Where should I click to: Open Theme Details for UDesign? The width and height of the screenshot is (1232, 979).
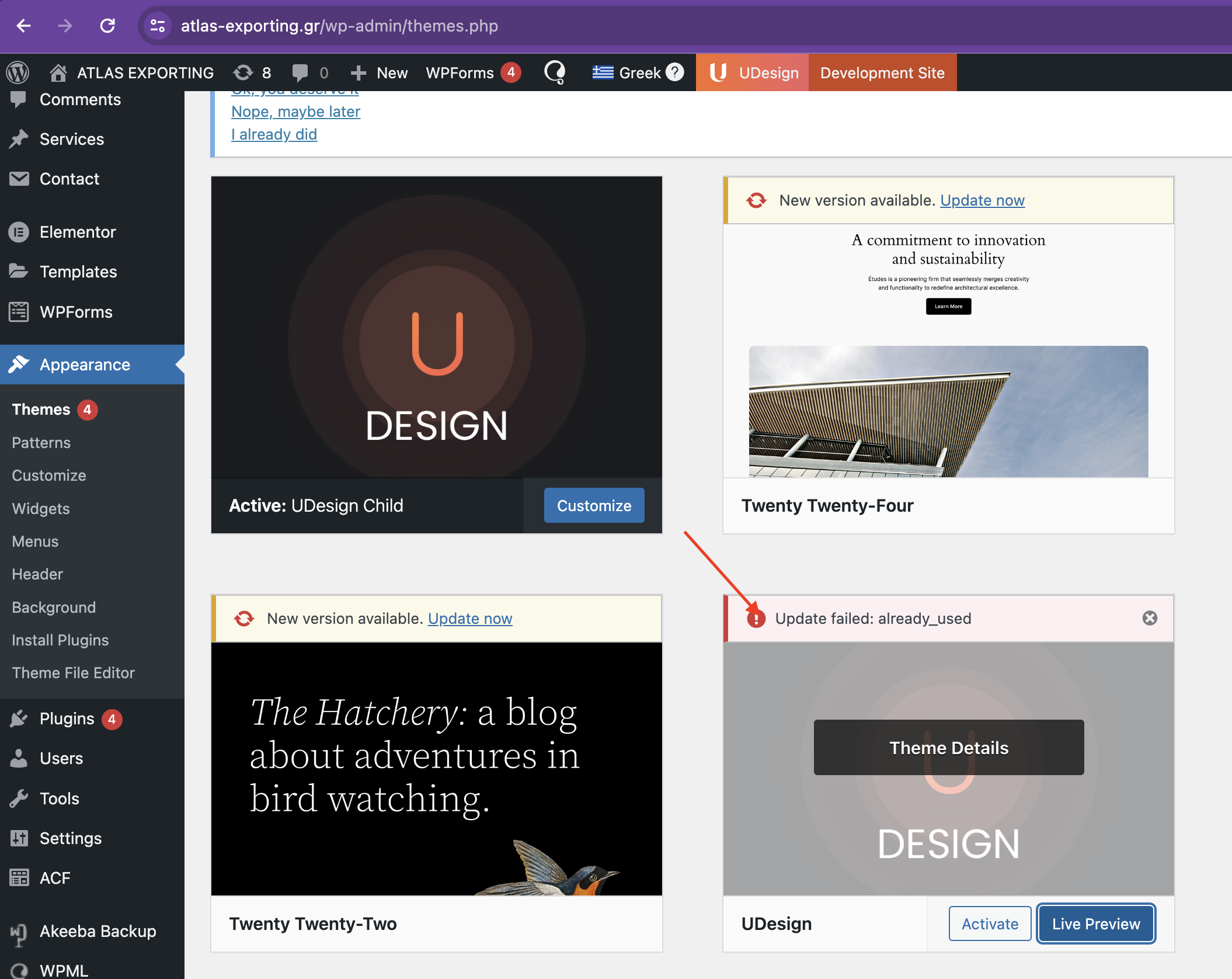949,748
